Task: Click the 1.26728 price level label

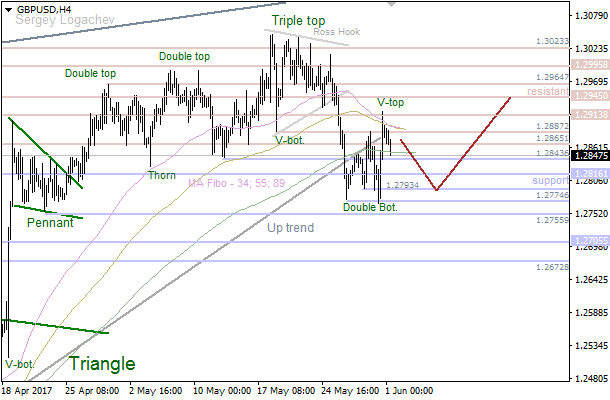Action: point(551,267)
